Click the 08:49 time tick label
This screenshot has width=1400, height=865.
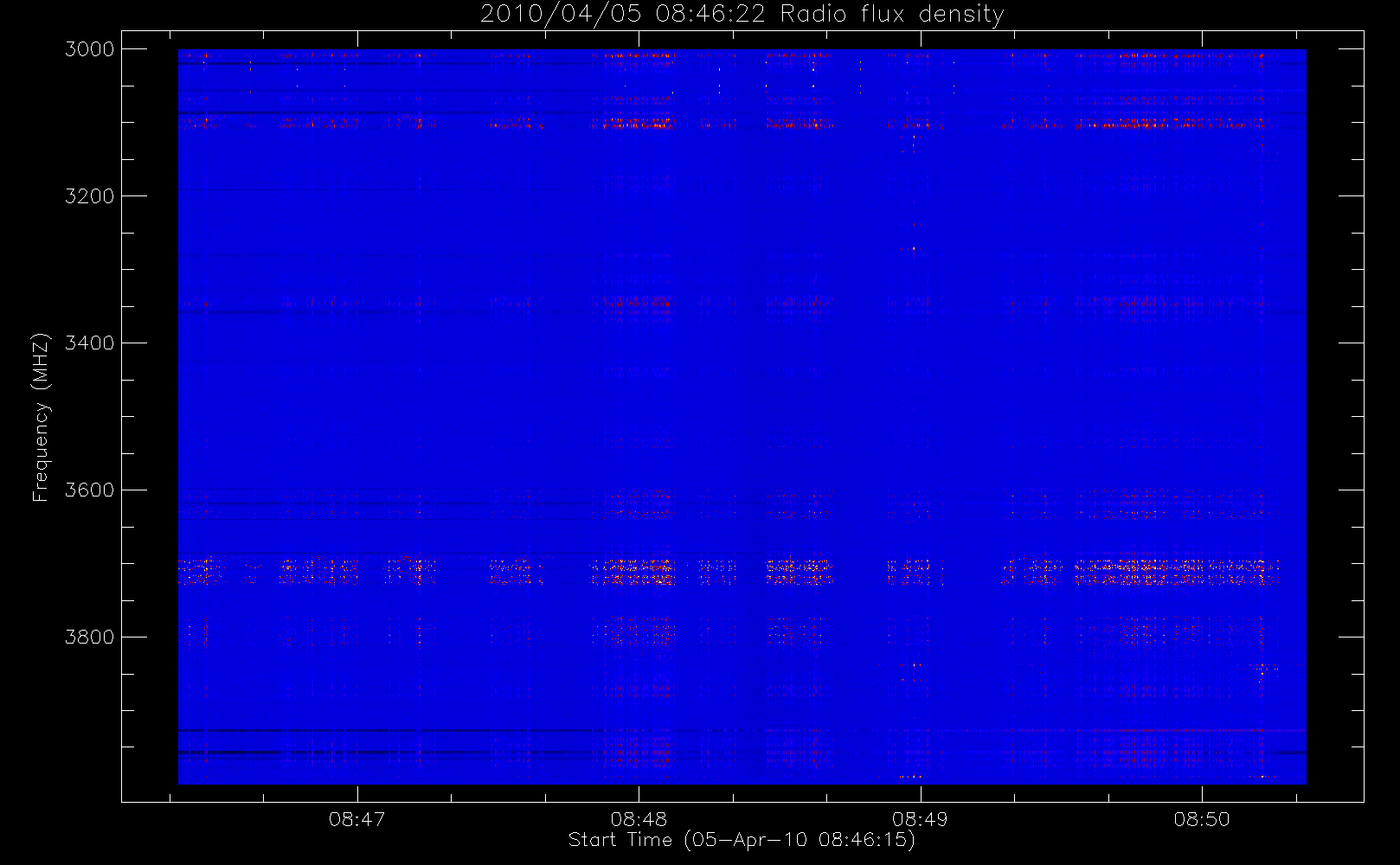[x=920, y=819]
